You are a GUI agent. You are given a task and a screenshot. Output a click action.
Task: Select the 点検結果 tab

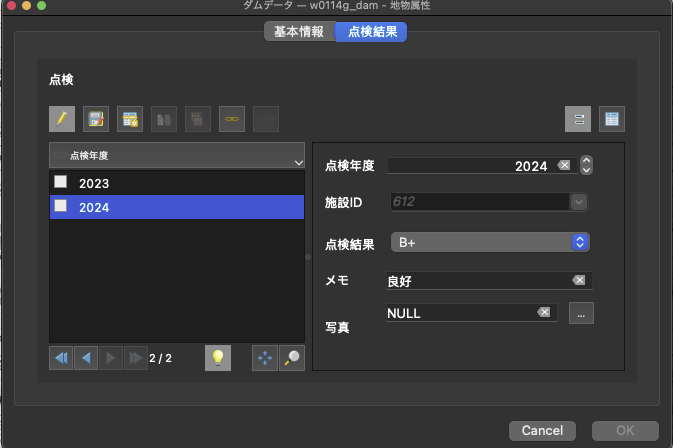[371, 32]
